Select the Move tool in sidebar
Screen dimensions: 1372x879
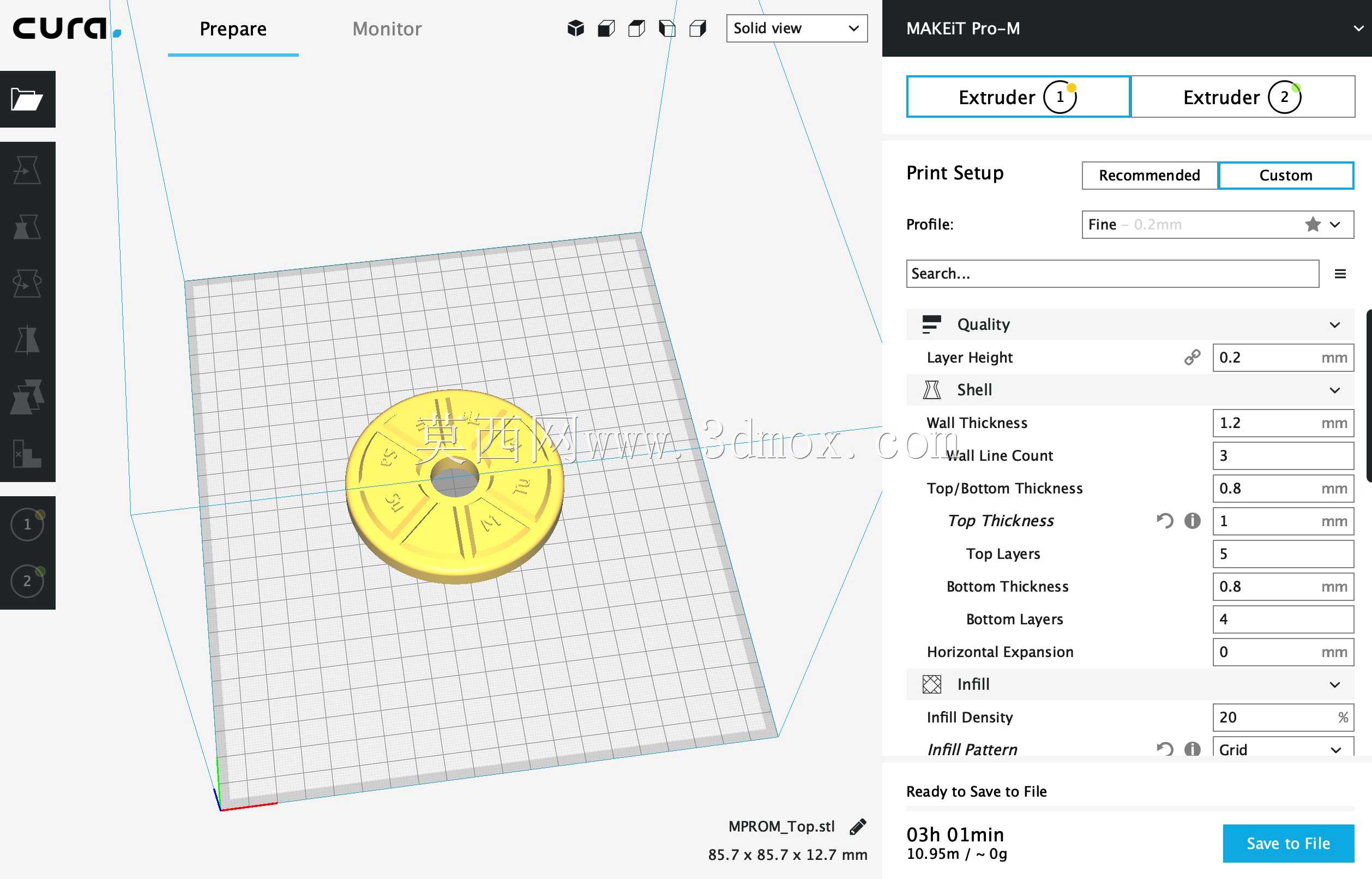click(27, 170)
